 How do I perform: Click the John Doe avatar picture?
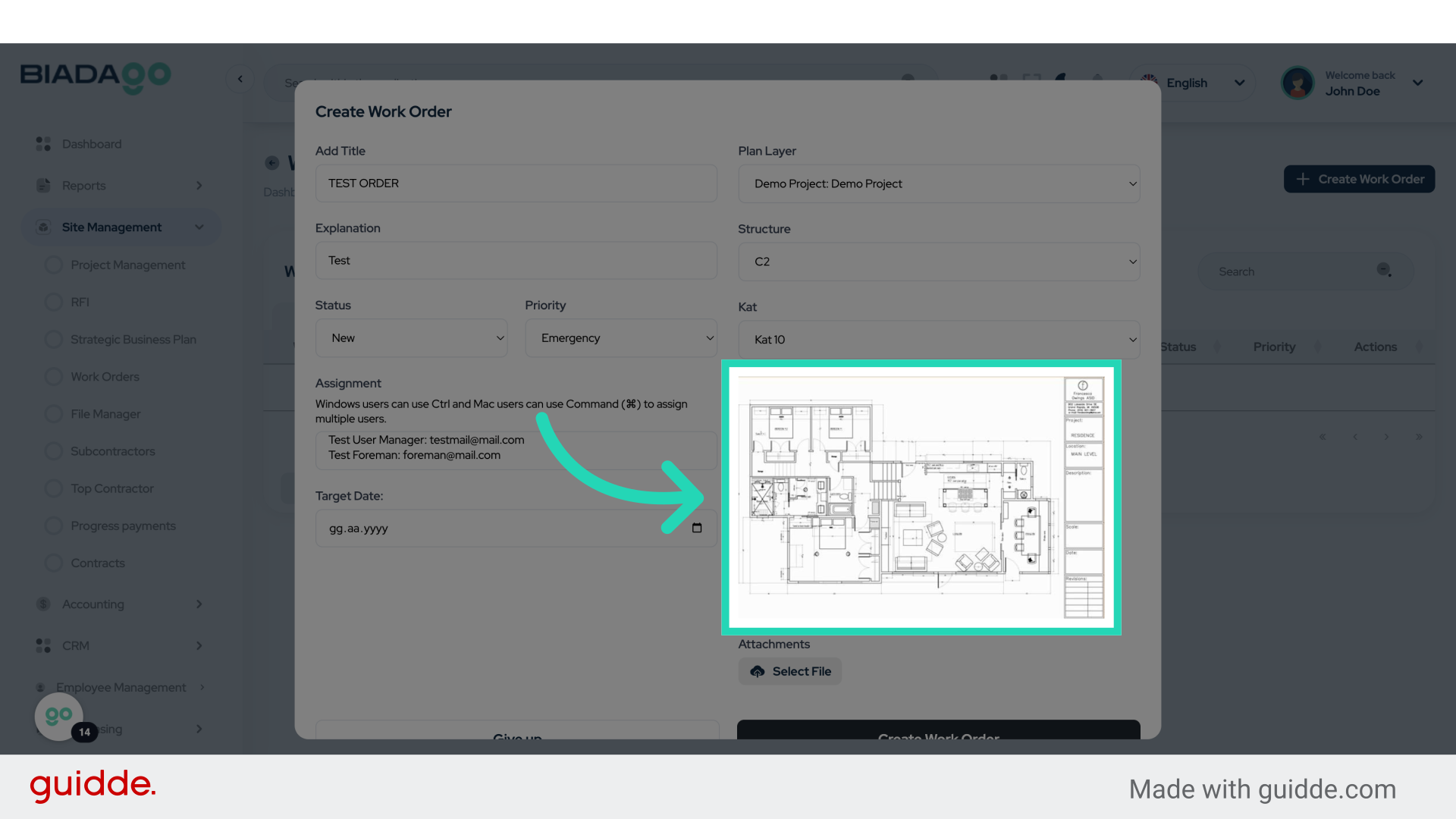[1298, 83]
